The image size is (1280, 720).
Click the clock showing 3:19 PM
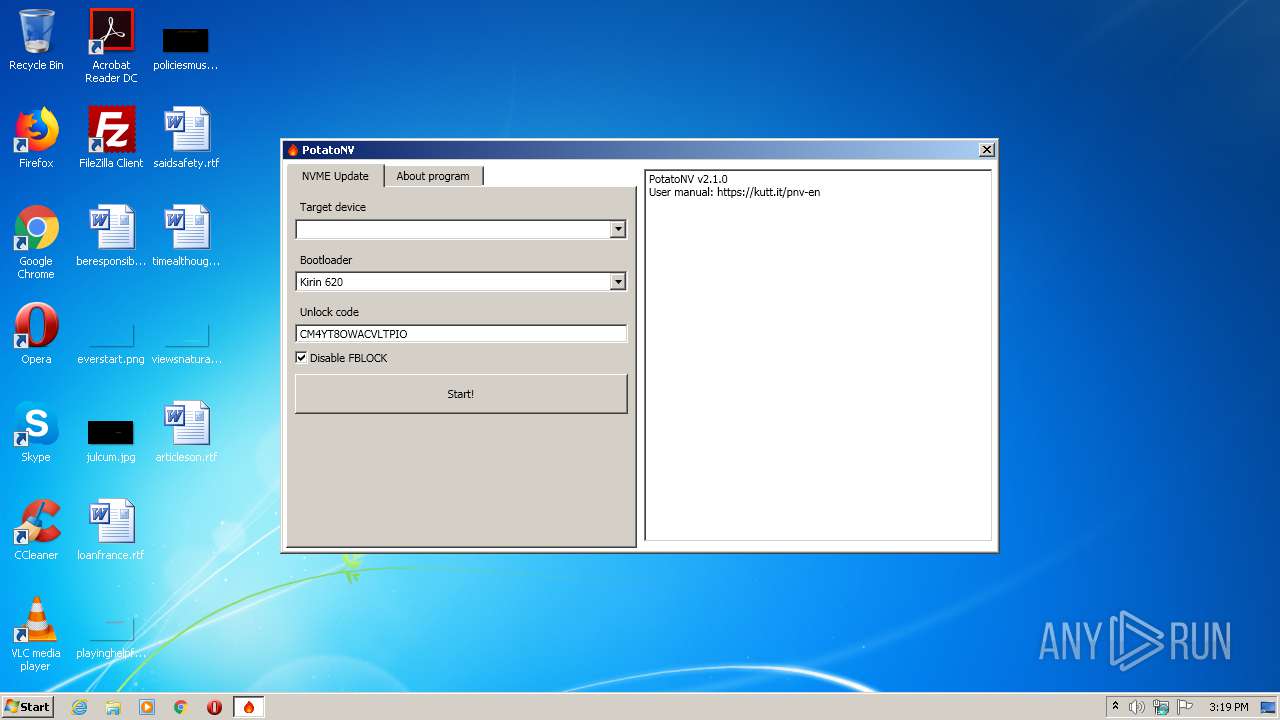[x=1228, y=707]
